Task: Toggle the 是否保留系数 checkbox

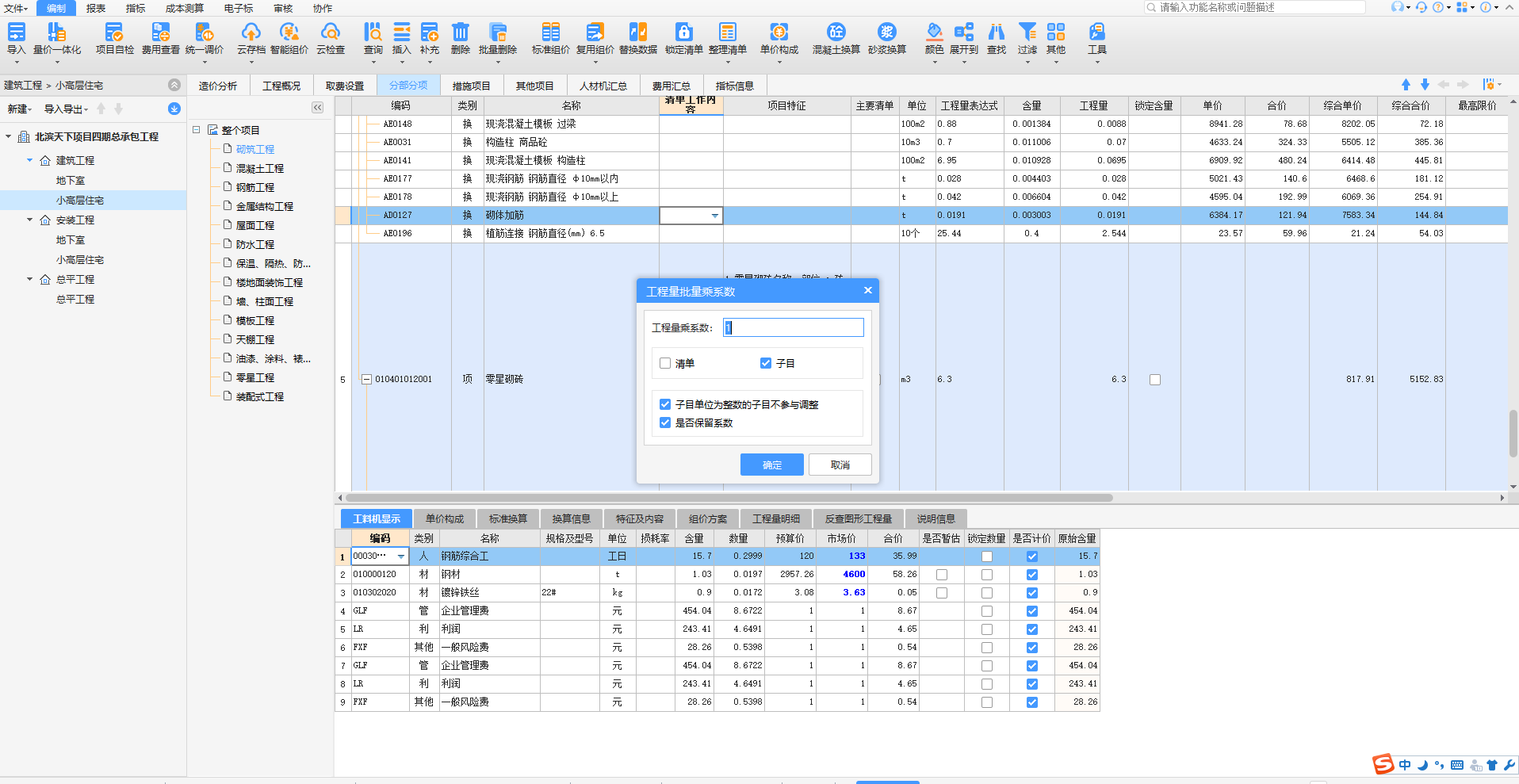Action: pyautogui.click(x=665, y=423)
